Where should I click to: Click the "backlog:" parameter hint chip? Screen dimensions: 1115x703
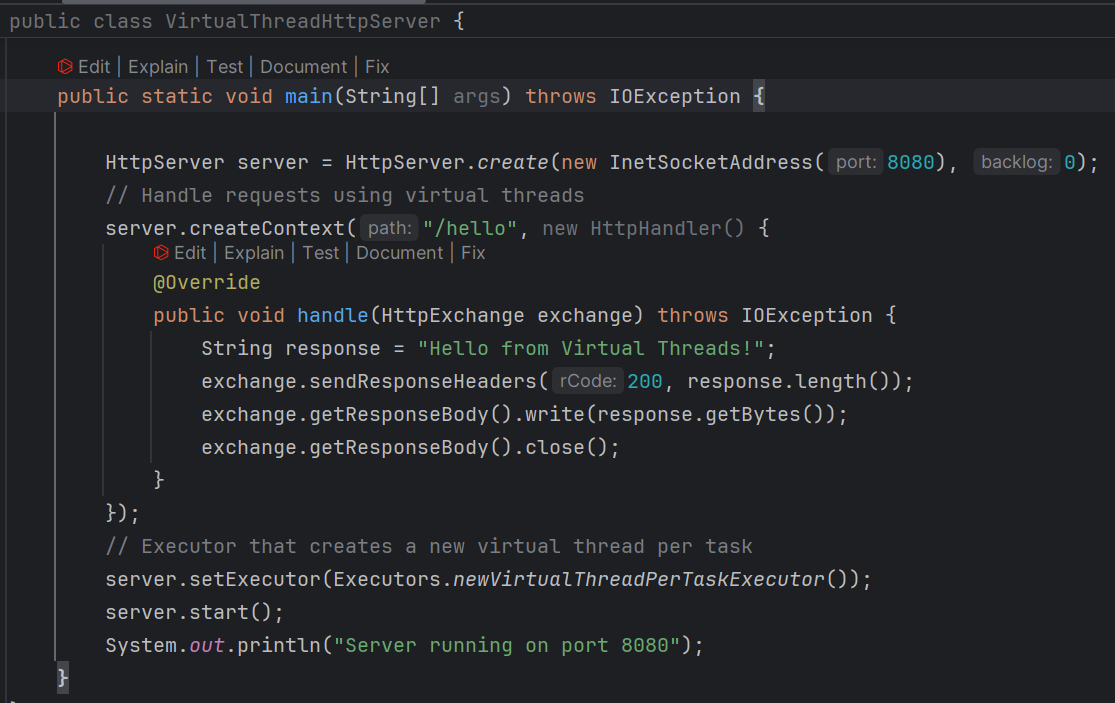(1017, 161)
